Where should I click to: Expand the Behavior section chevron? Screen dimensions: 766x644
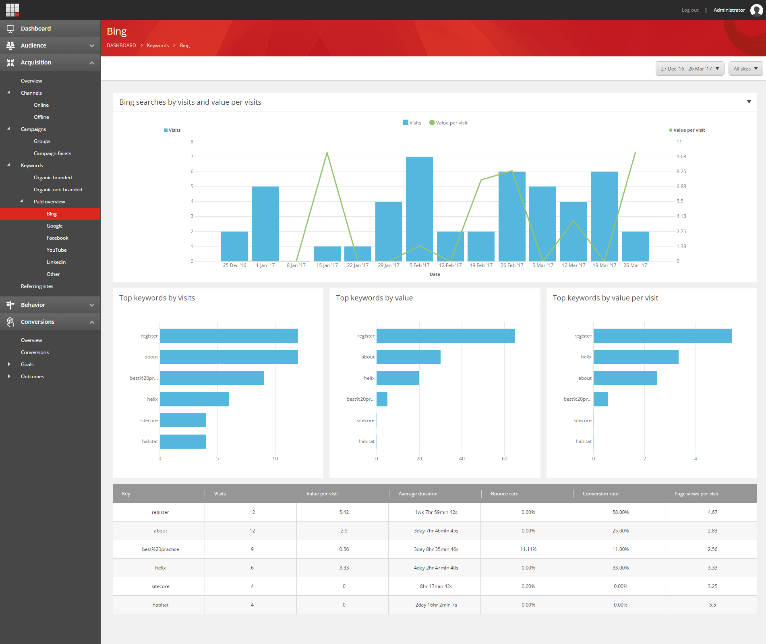click(x=92, y=305)
